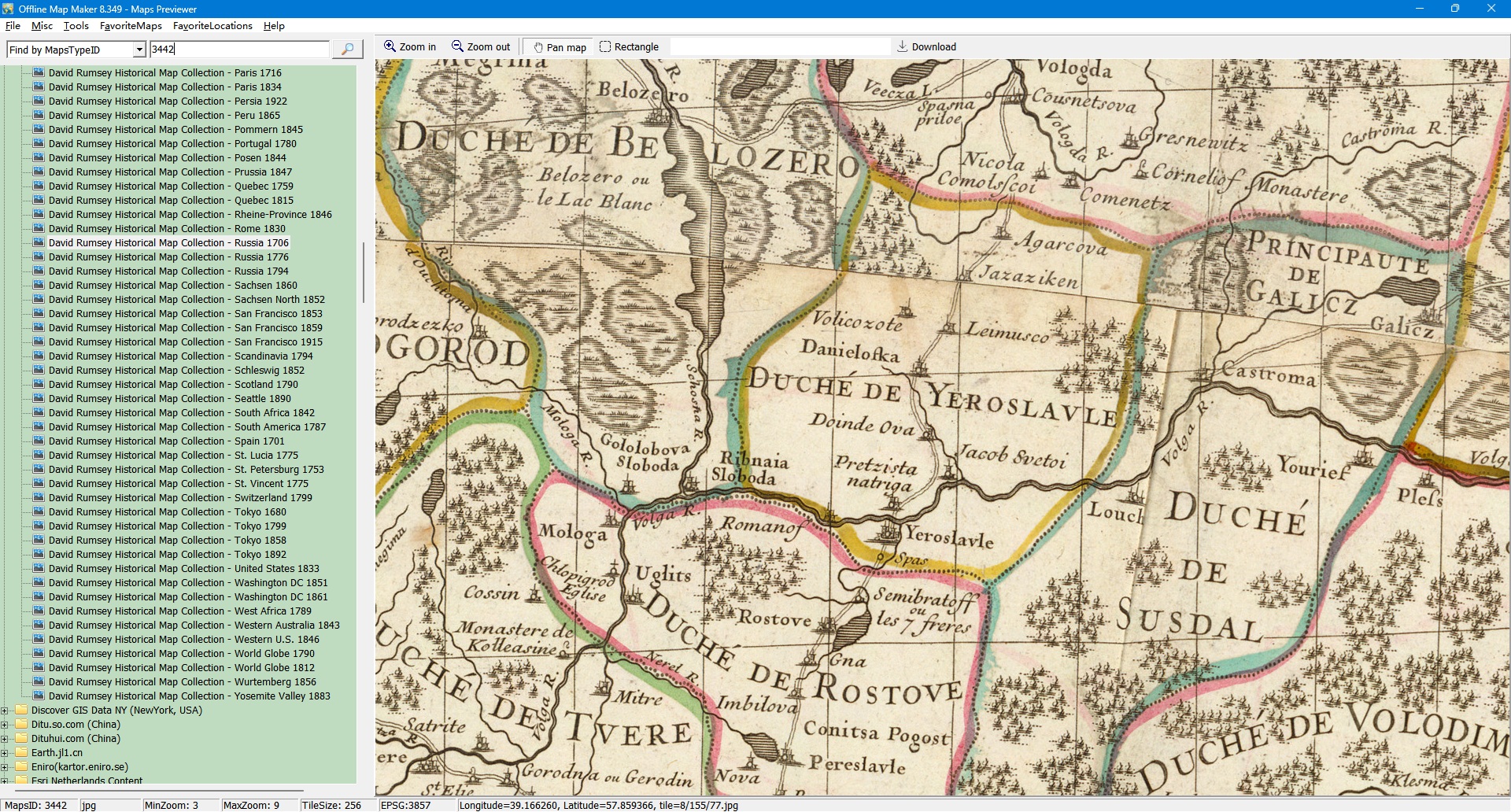Click the map list vertical scrollbar thumb
The image size is (1511, 812).
coord(363,272)
